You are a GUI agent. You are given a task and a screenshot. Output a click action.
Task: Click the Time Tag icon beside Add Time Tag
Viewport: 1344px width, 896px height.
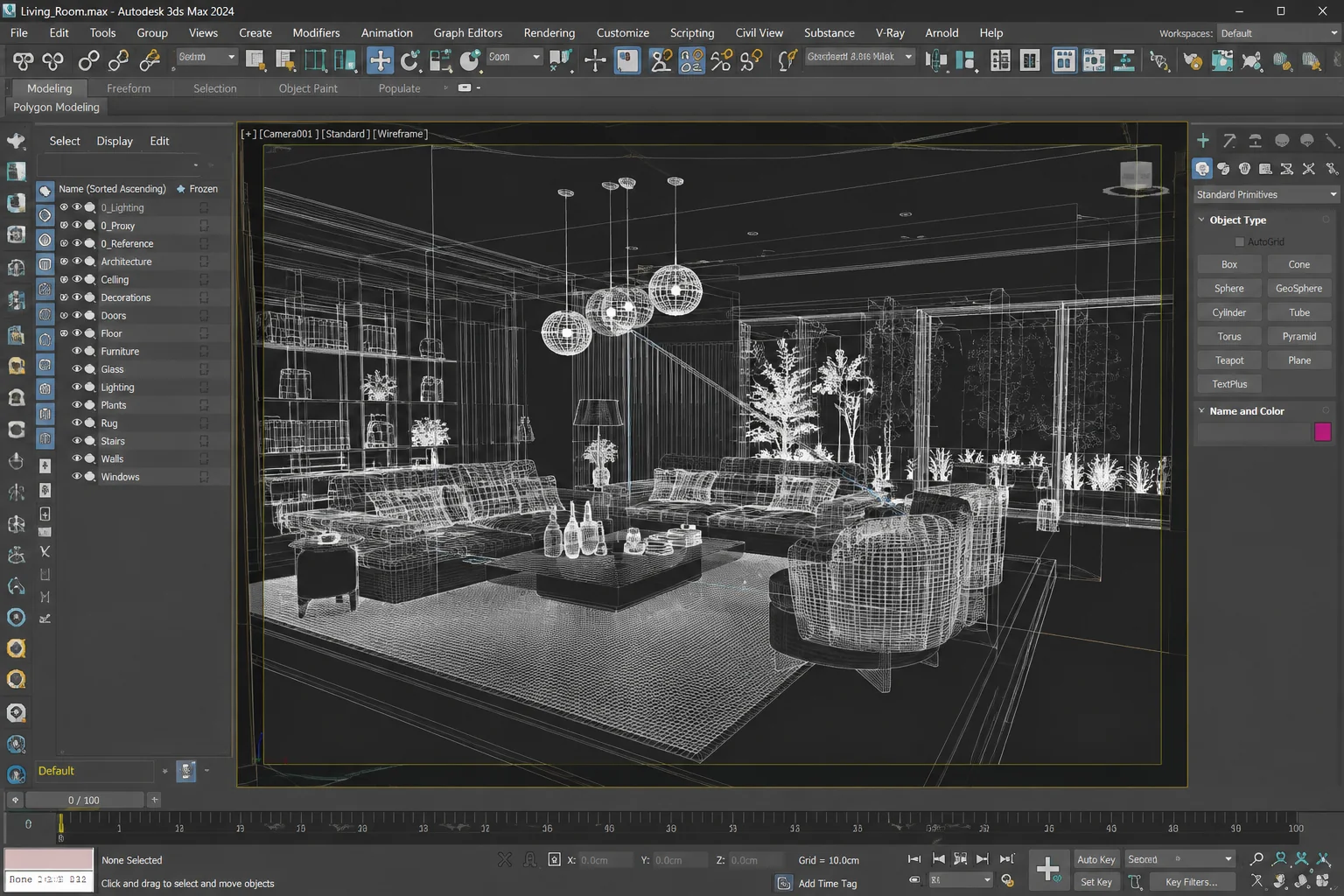[784, 883]
